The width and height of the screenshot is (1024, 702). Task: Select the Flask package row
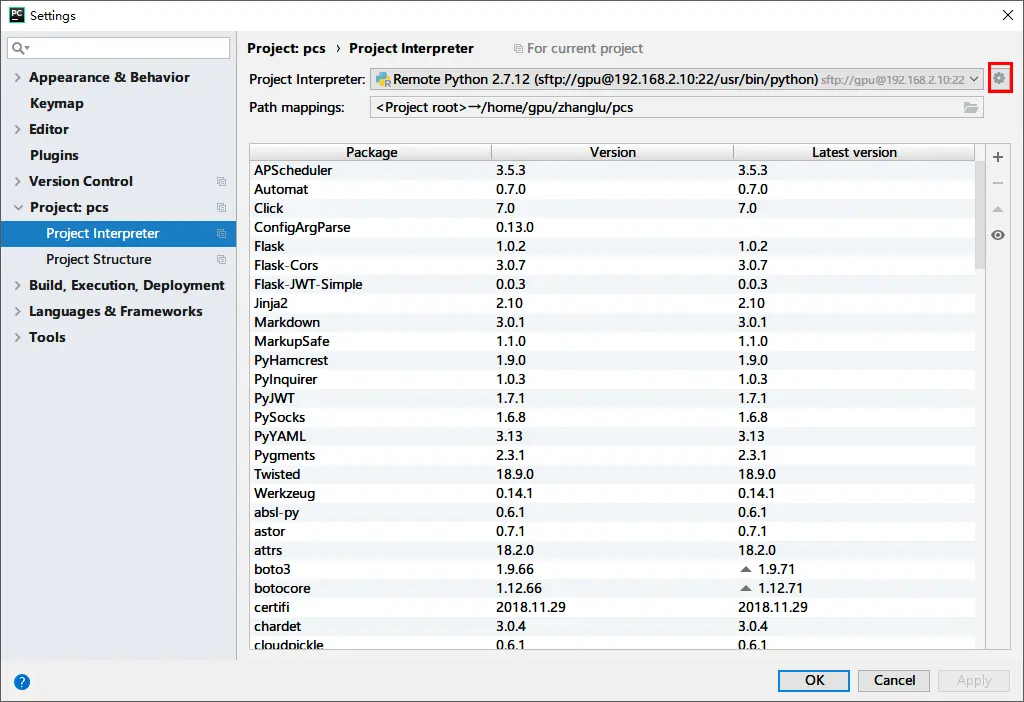612,246
